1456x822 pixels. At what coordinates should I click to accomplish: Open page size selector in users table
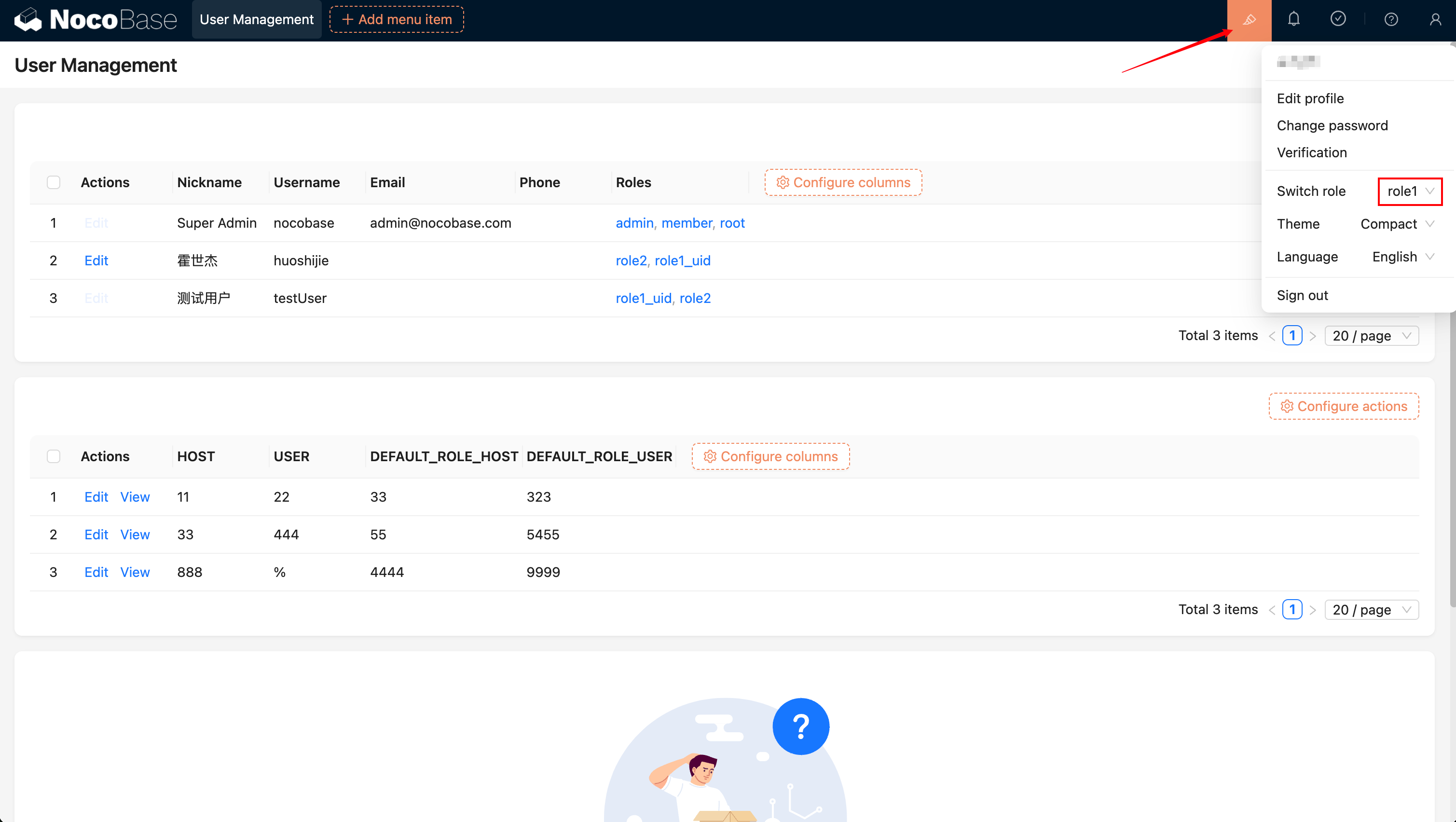(1371, 336)
